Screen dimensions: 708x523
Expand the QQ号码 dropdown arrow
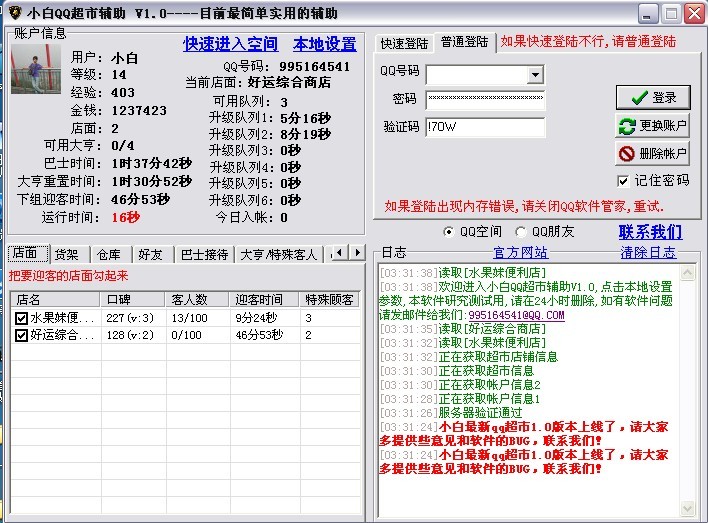(x=535, y=74)
